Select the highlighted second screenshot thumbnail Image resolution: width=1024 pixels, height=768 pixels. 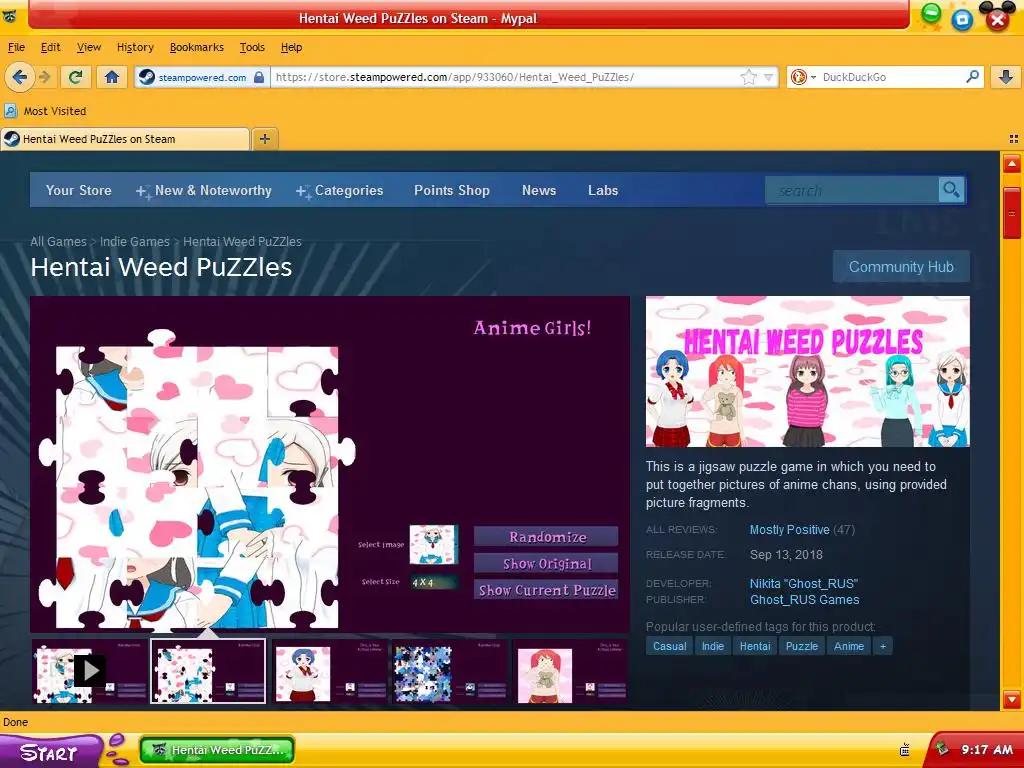tap(208, 671)
